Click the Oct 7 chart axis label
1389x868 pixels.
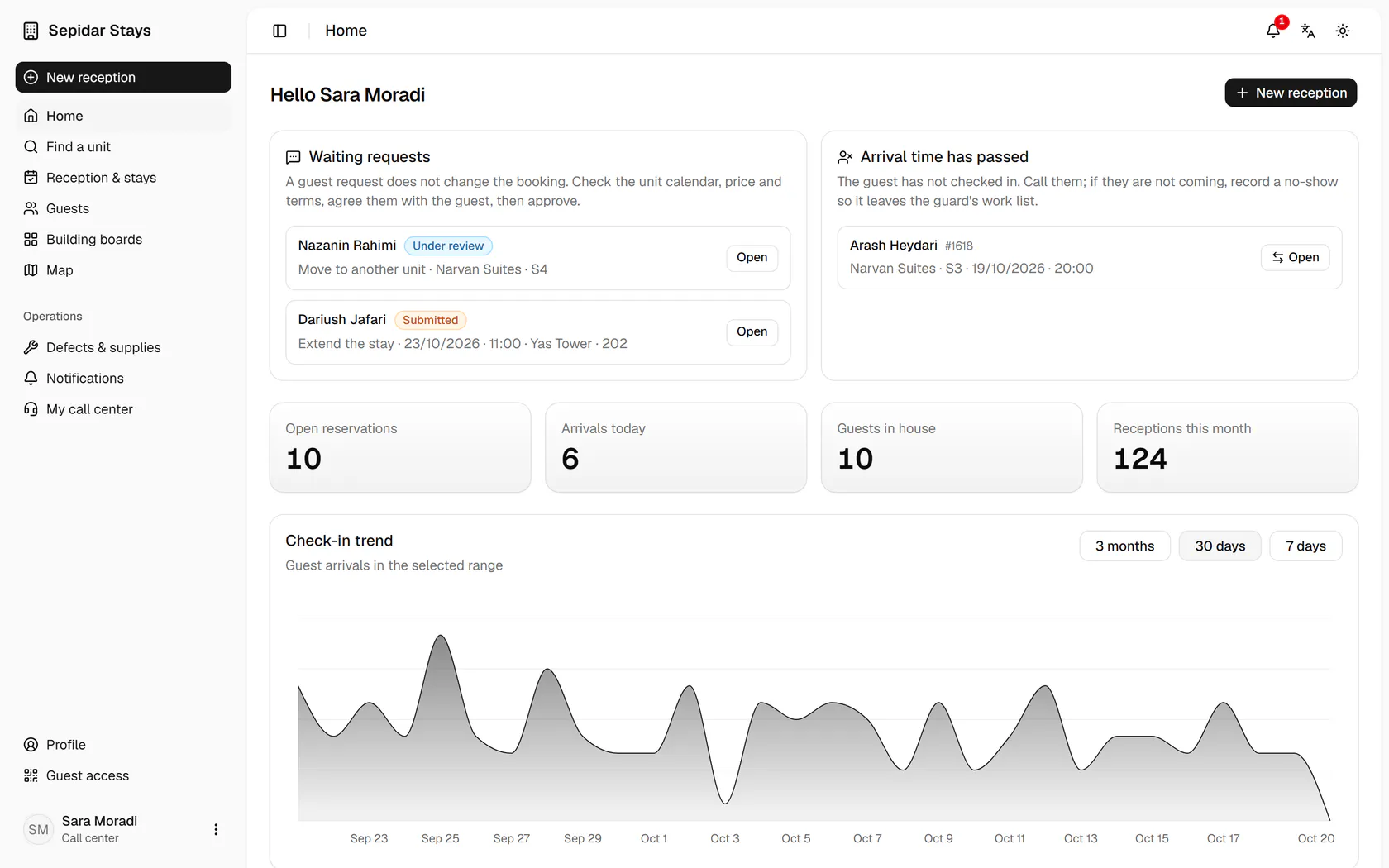click(867, 838)
